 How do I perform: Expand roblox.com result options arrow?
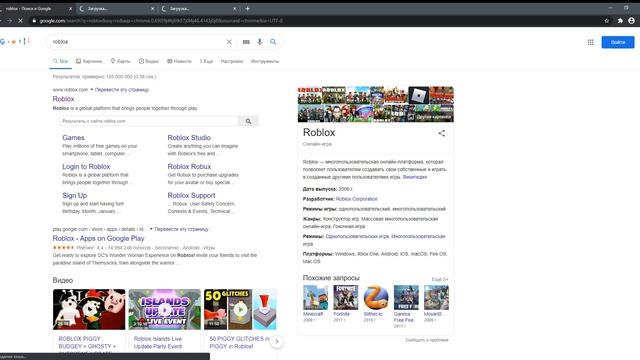(92, 89)
